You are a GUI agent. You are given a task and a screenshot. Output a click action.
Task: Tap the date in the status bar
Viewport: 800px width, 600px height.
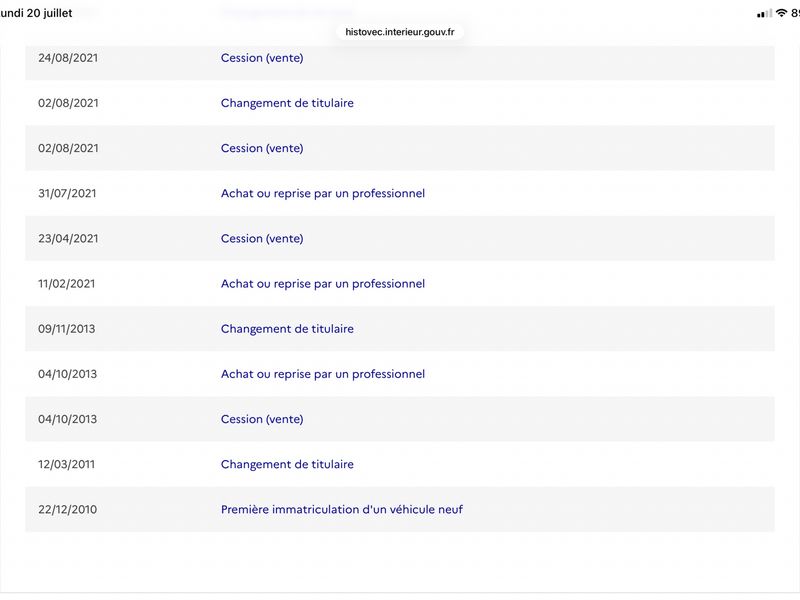36,13
